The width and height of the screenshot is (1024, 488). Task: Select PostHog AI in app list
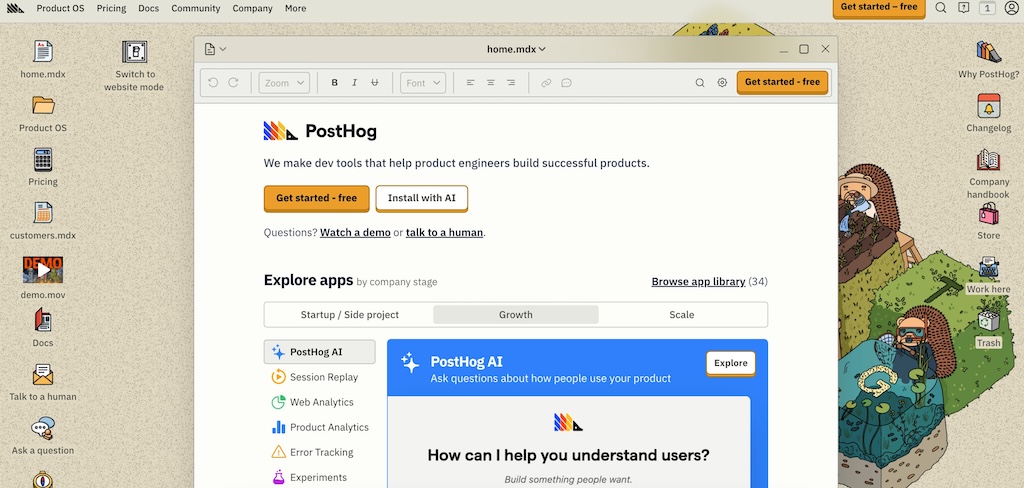coord(319,352)
